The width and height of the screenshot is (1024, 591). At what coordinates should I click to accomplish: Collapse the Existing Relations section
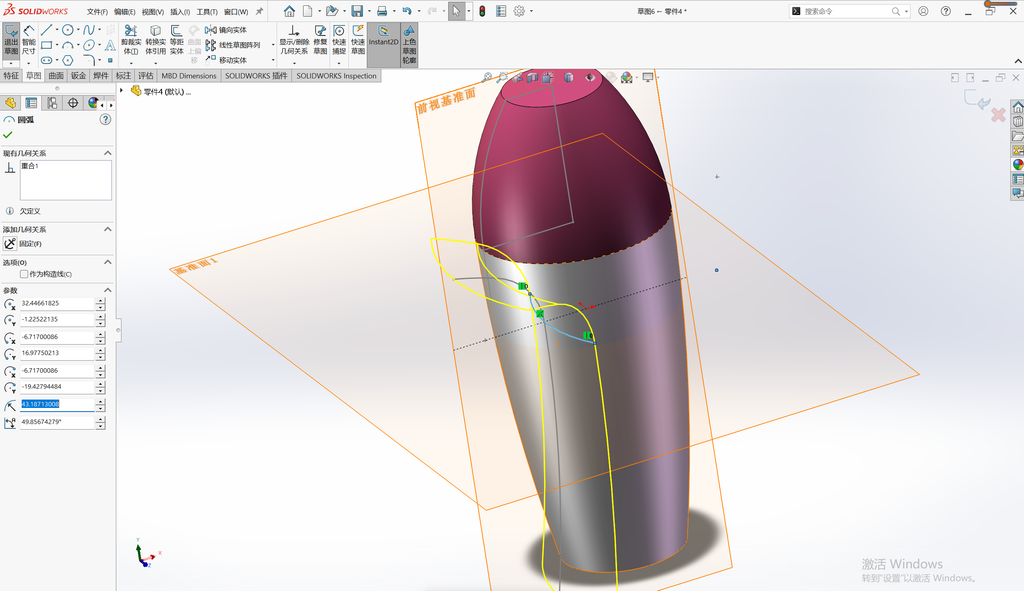tap(108, 153)
